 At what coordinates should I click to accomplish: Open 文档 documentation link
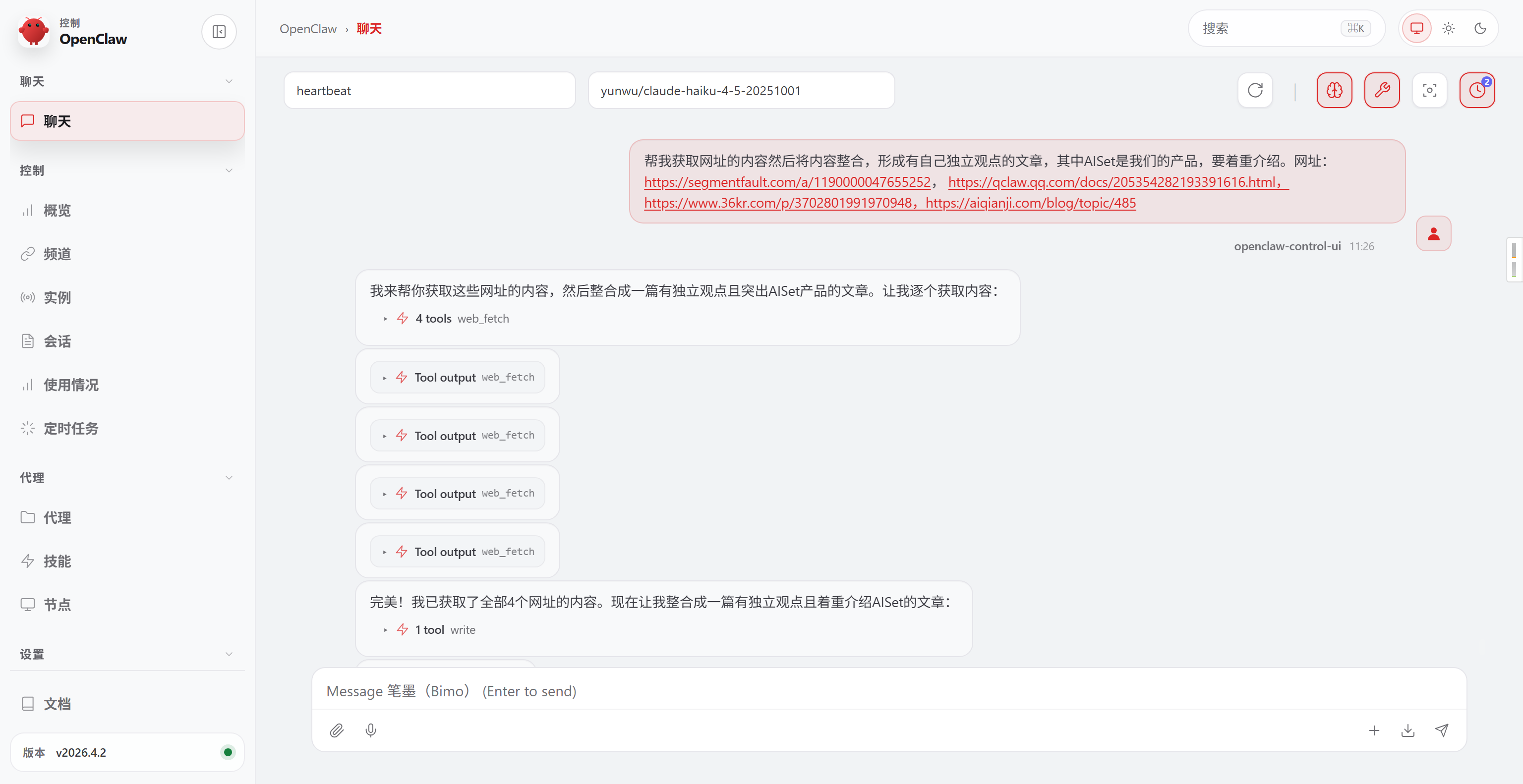point(127,704)
